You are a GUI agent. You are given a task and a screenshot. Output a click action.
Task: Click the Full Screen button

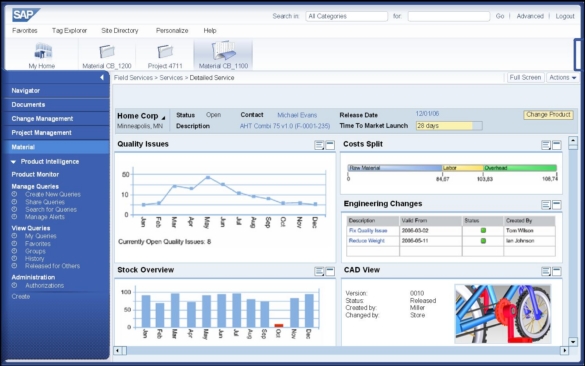525,78
